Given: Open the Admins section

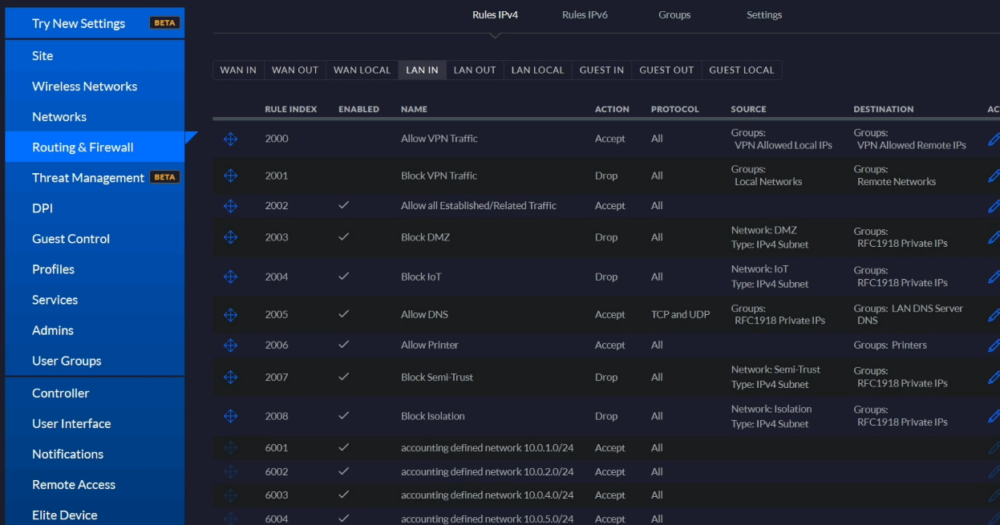Looking at the screenshot, I should pos(95,330).
